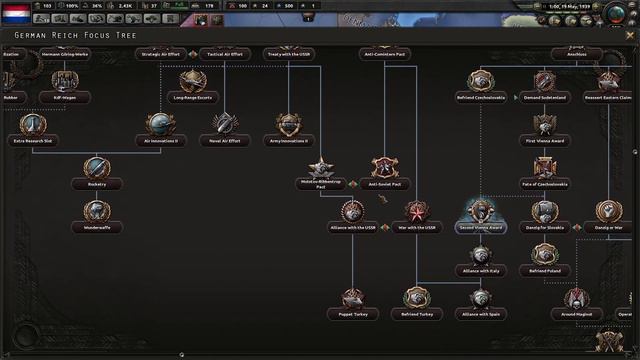Viewport: 640px width, 360px height.
Task: Click the Tactical Air Effort focus label
Action: pos(224,54)
